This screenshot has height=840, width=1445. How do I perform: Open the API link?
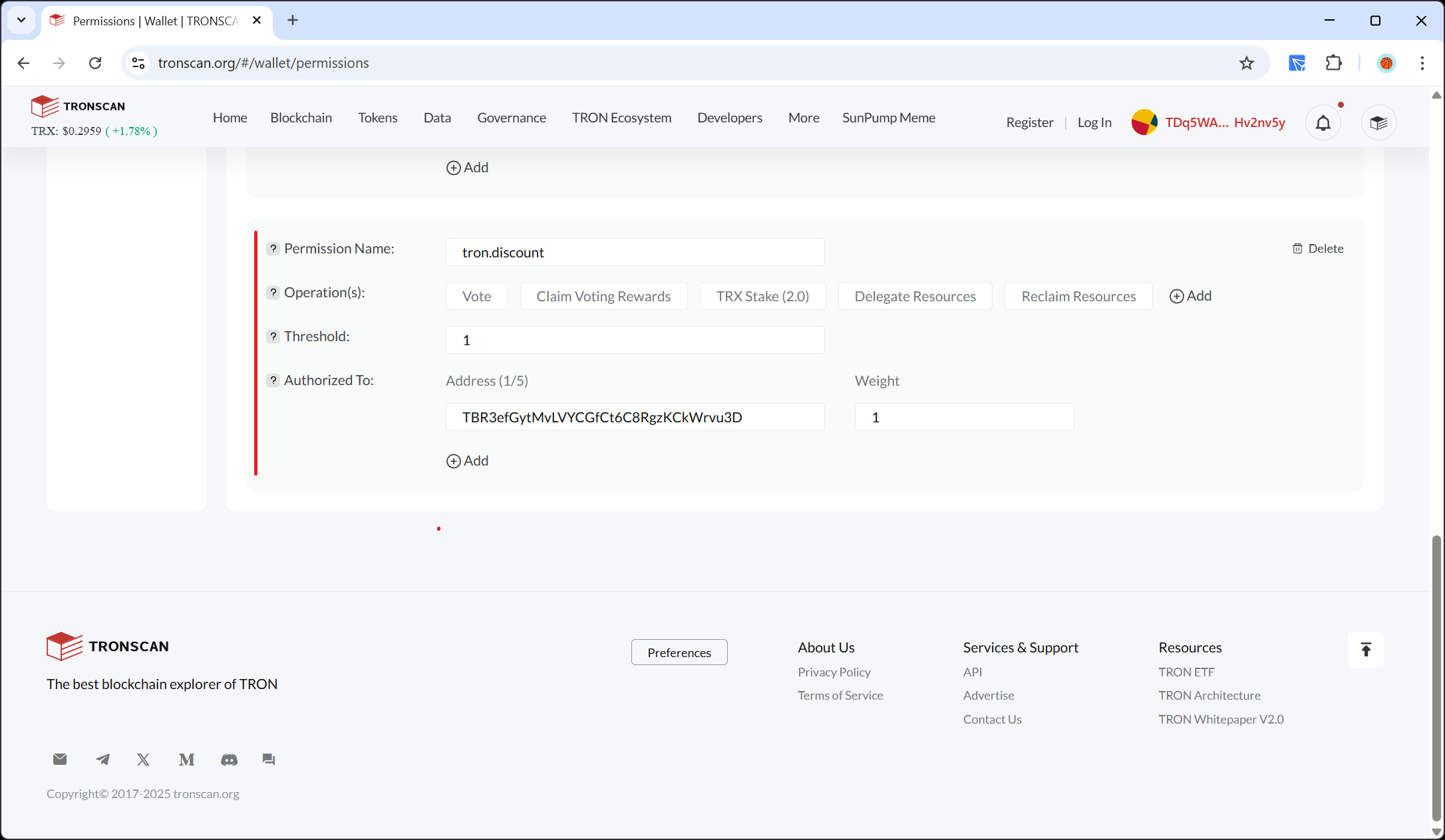pos(973,672)
